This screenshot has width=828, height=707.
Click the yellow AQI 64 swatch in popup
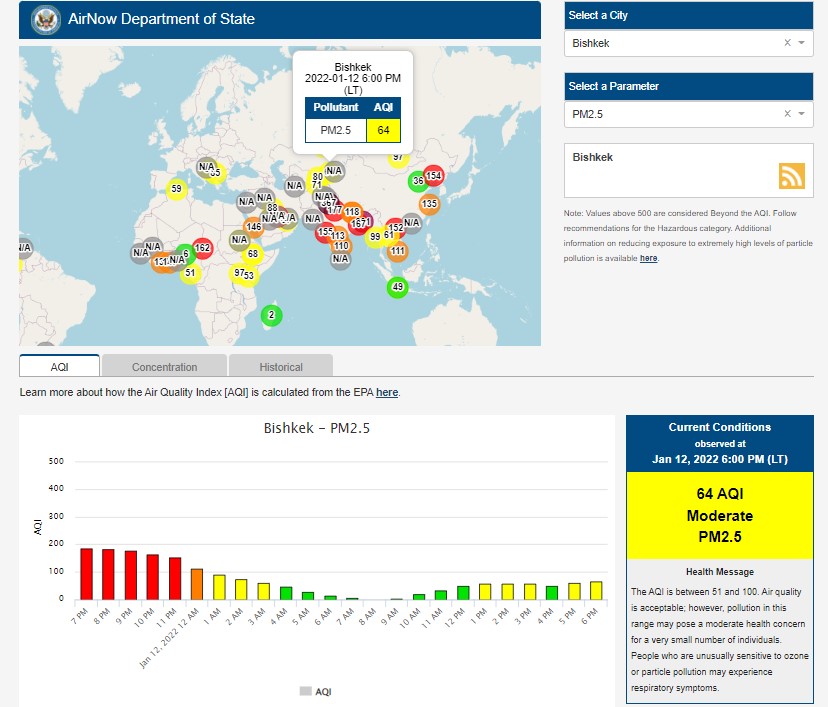[x=384, y=130]
